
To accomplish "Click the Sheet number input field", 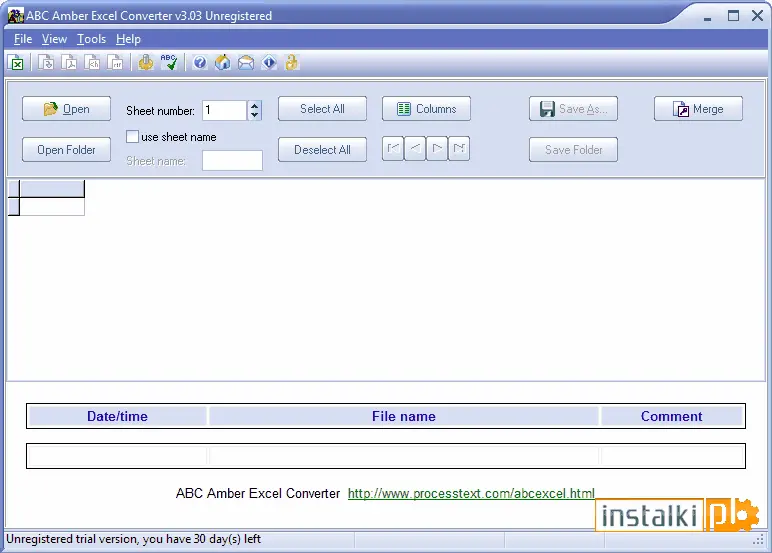I will click(225, 110).
